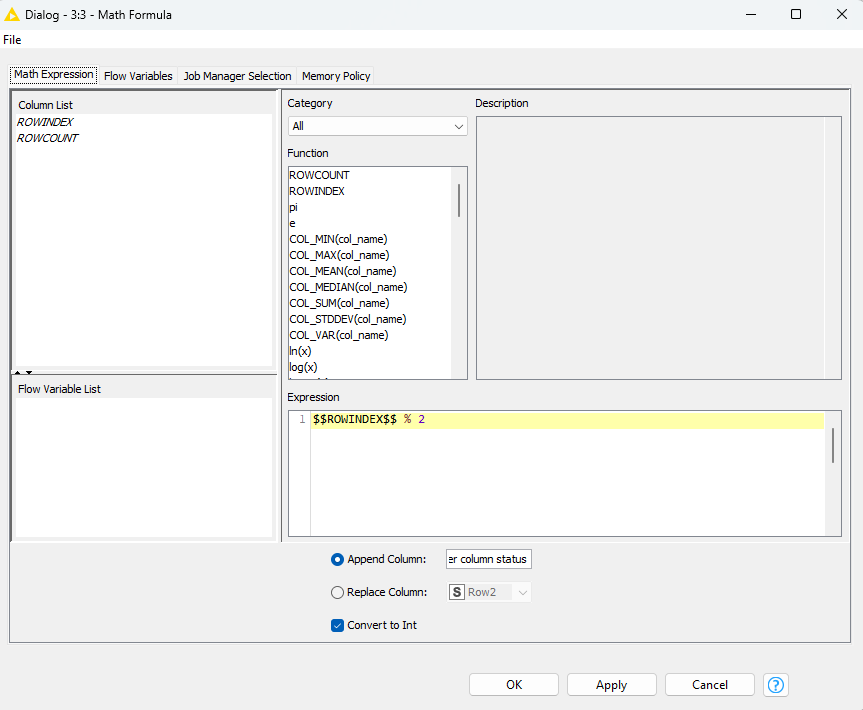863x710 pixels.
Task: Select COL_MEDIAN(col_name) function
Action: coord(348,287)
